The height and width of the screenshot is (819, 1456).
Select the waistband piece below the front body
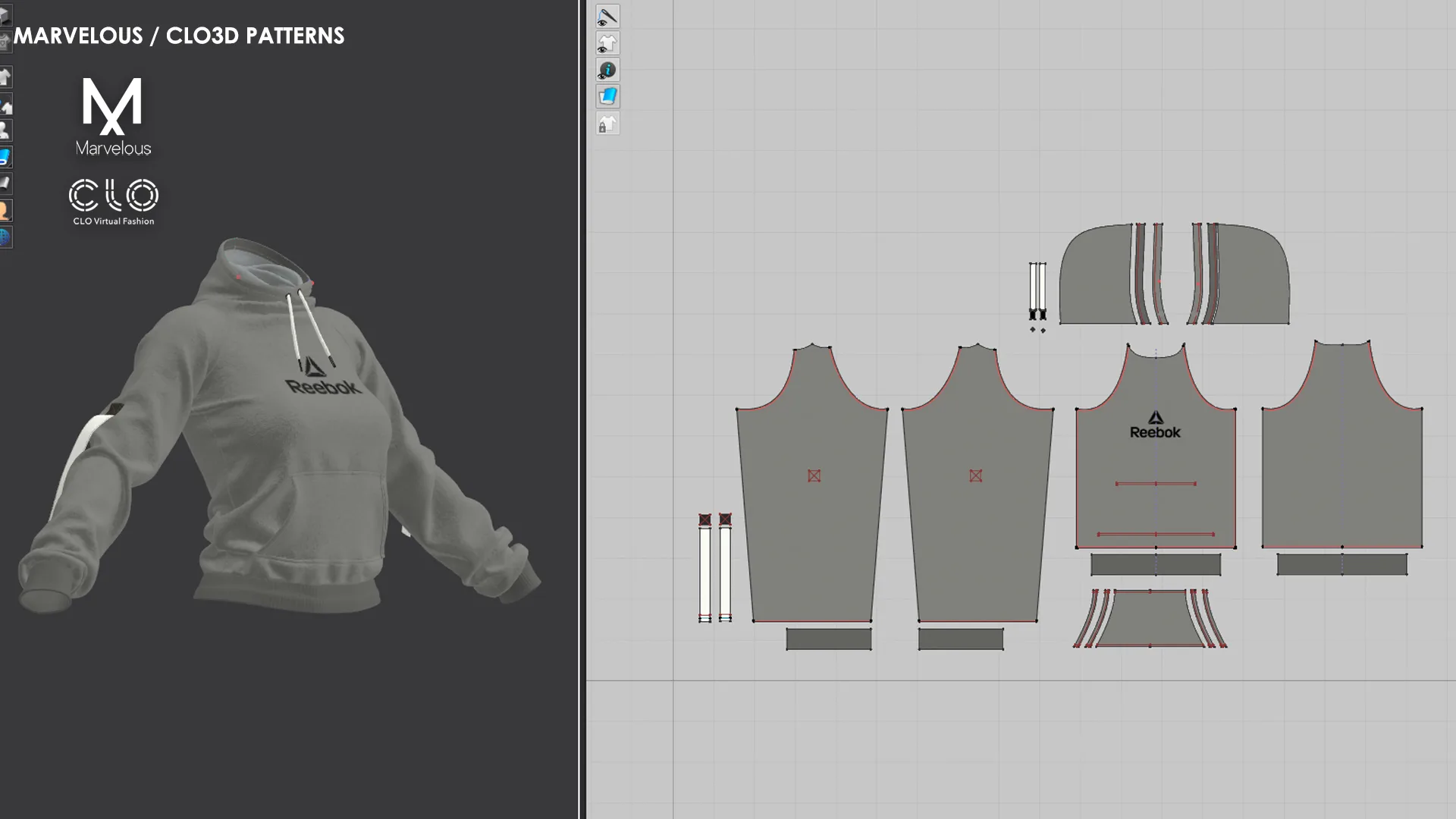1156,564
